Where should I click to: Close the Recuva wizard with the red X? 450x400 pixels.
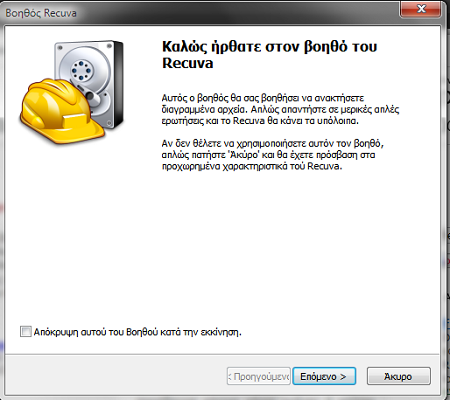pyautogui.click(x=421, y=8)
